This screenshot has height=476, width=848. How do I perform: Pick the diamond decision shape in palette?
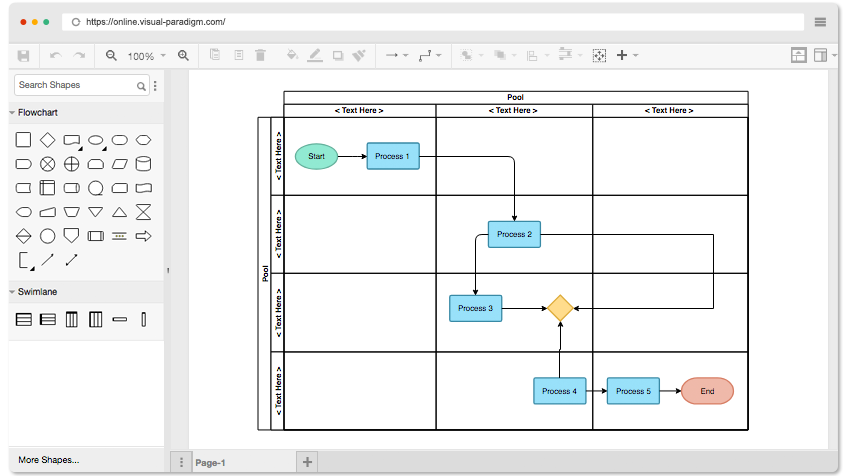48,140
